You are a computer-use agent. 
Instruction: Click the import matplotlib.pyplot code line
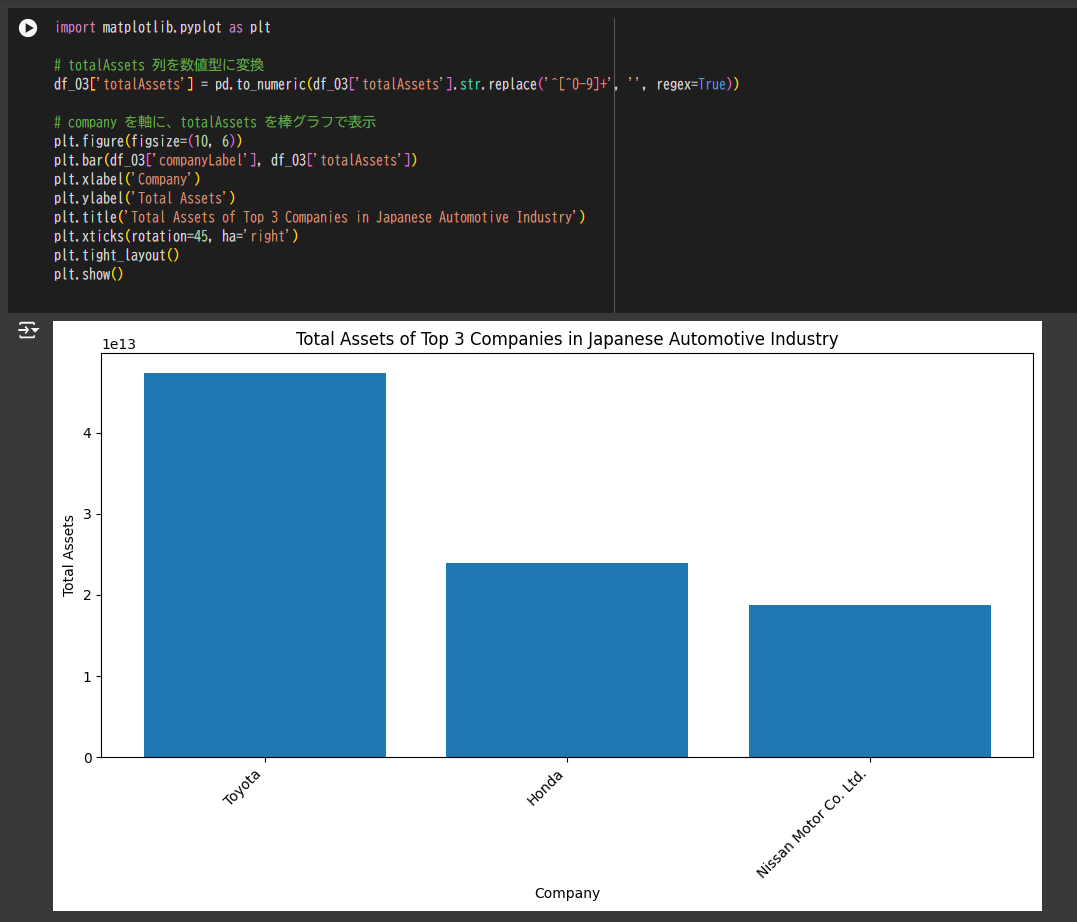tap(162, 27)
